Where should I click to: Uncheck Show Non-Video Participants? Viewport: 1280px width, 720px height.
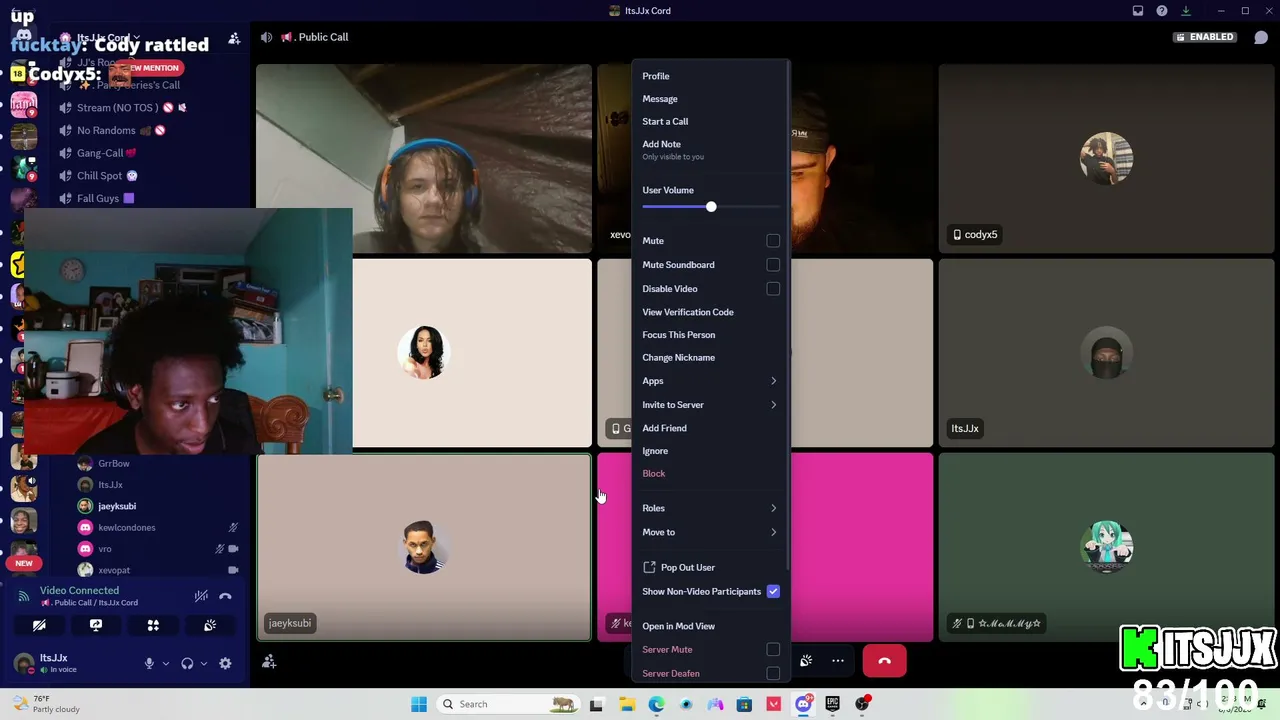[x=773, y=592]
